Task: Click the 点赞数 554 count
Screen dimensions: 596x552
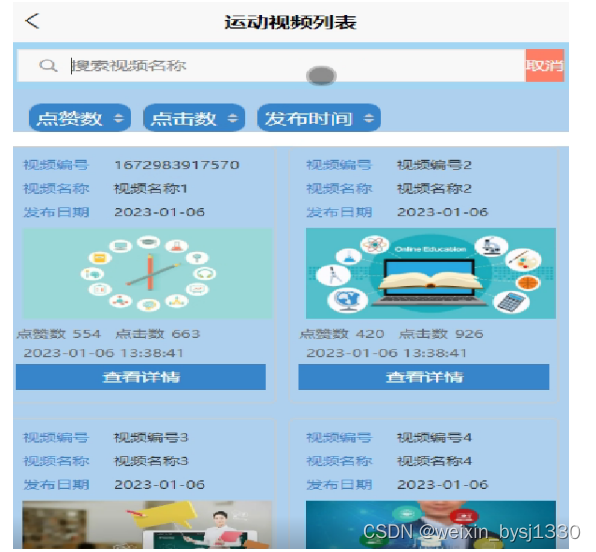Action: pos(59,334)
